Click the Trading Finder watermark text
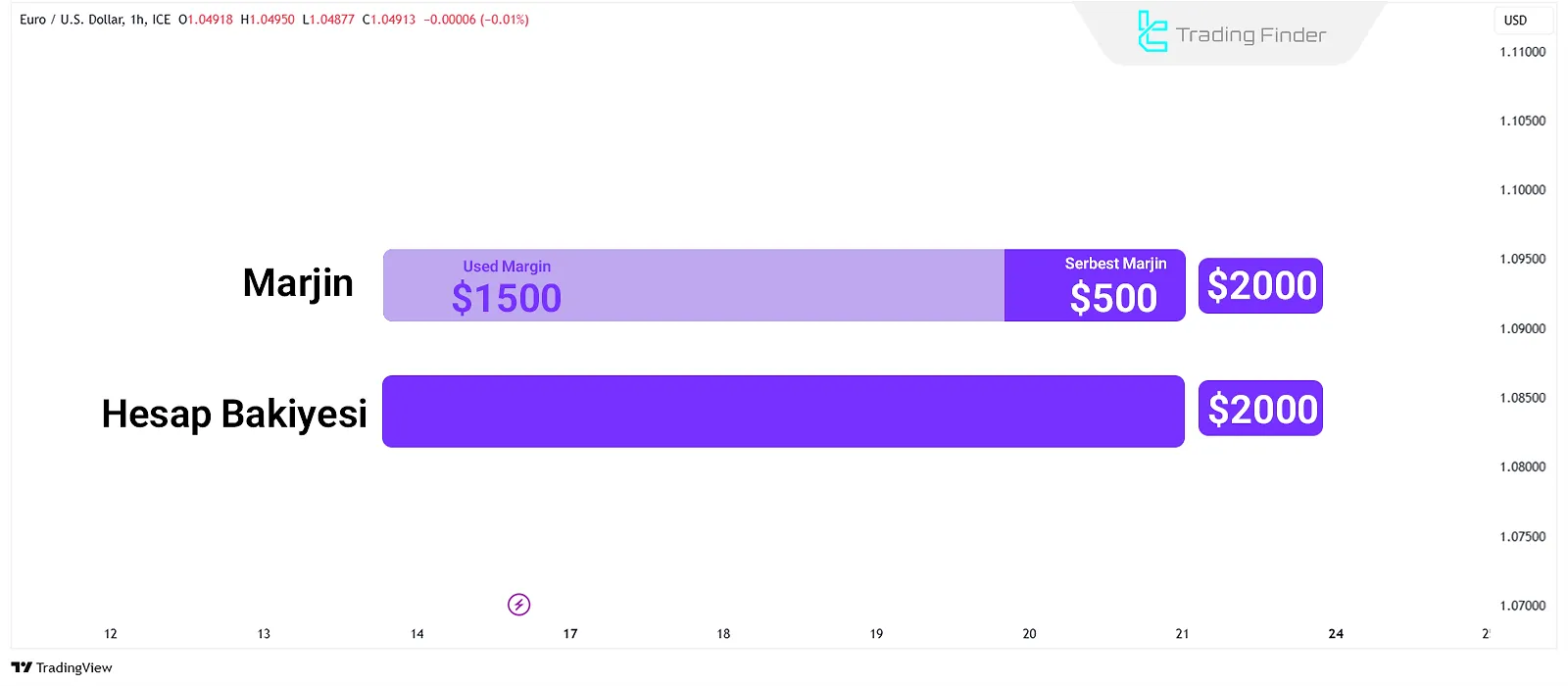This screenshot has height=686, width=1568. click(x=1250, y=35)
